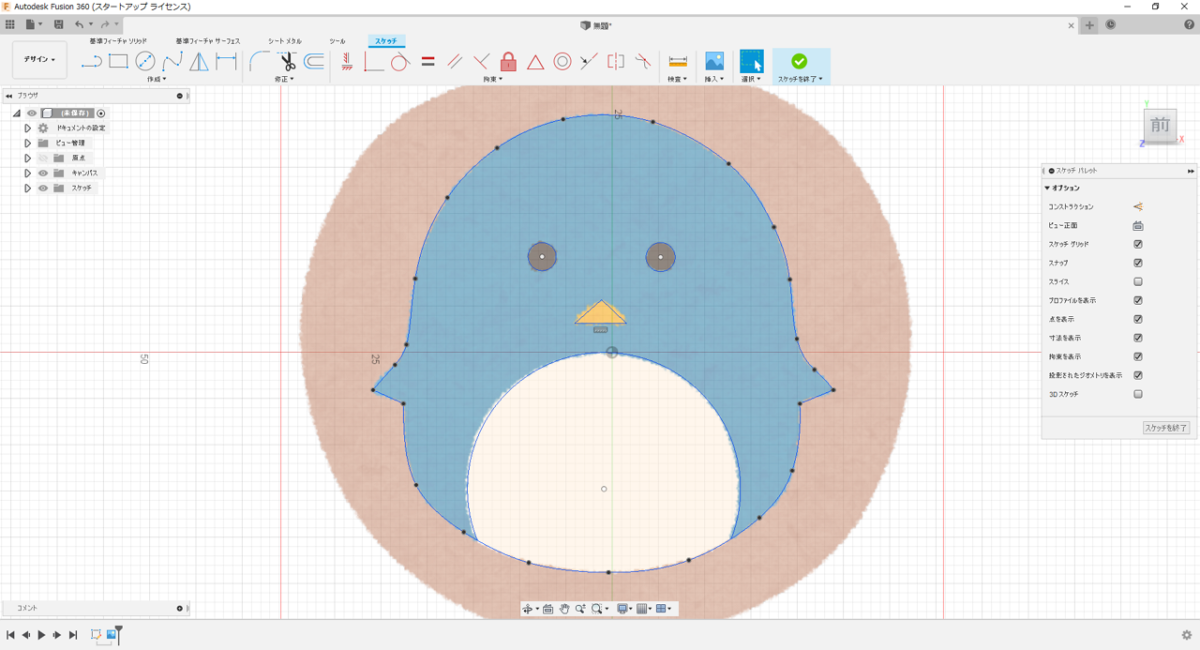Expand the ビュー管理 tree node
The width and height of the screenshot is (1200, 650).
click(28, 143)
